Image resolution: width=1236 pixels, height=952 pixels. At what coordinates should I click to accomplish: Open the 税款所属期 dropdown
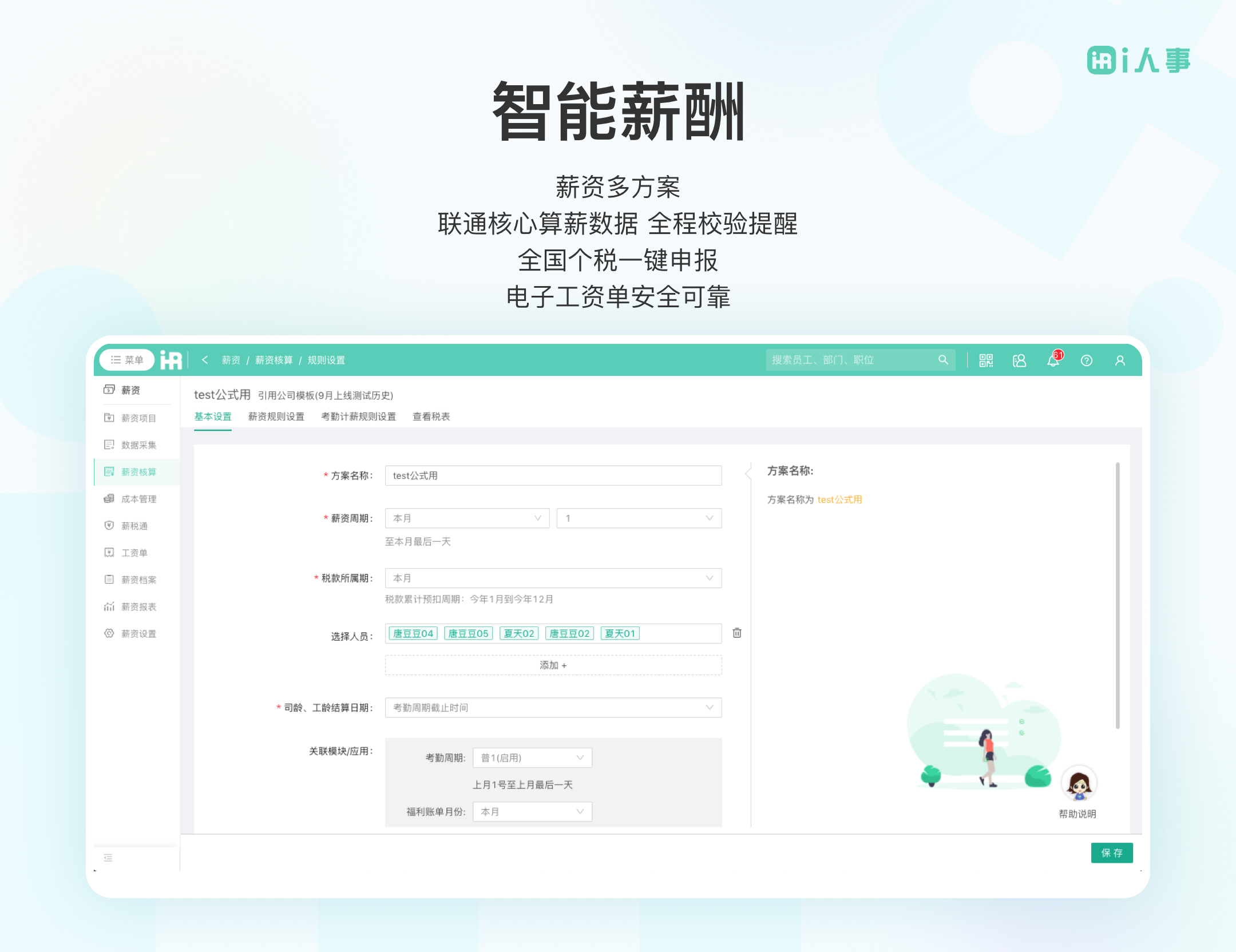[x=553, y=578]
